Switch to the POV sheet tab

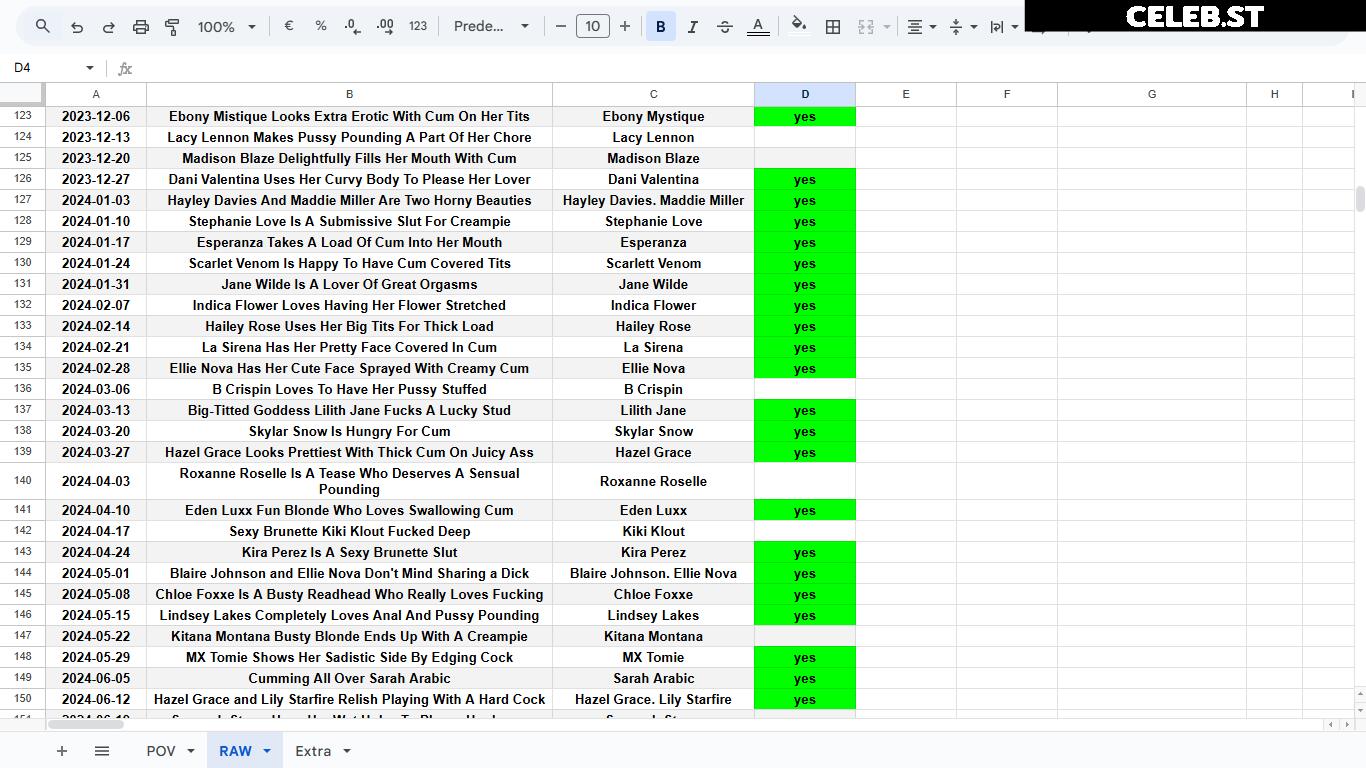tap(171, 751)
